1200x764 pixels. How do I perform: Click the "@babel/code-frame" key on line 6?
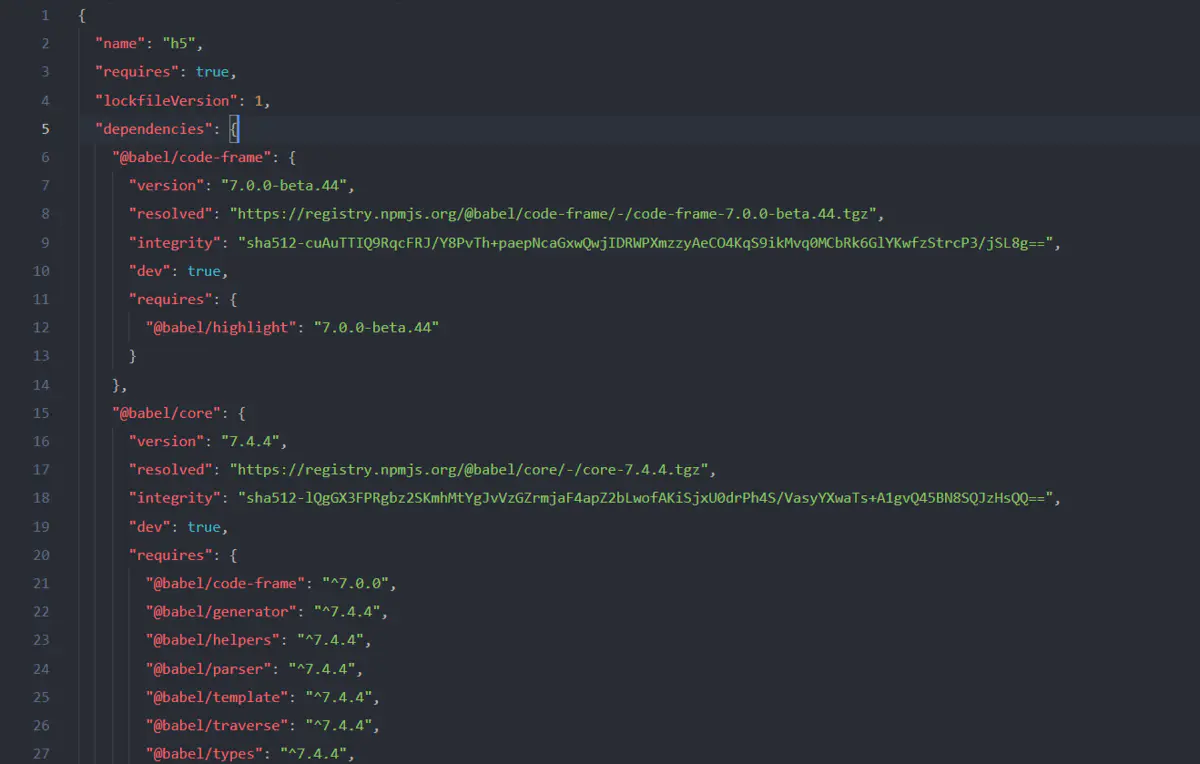pos(192,157)
